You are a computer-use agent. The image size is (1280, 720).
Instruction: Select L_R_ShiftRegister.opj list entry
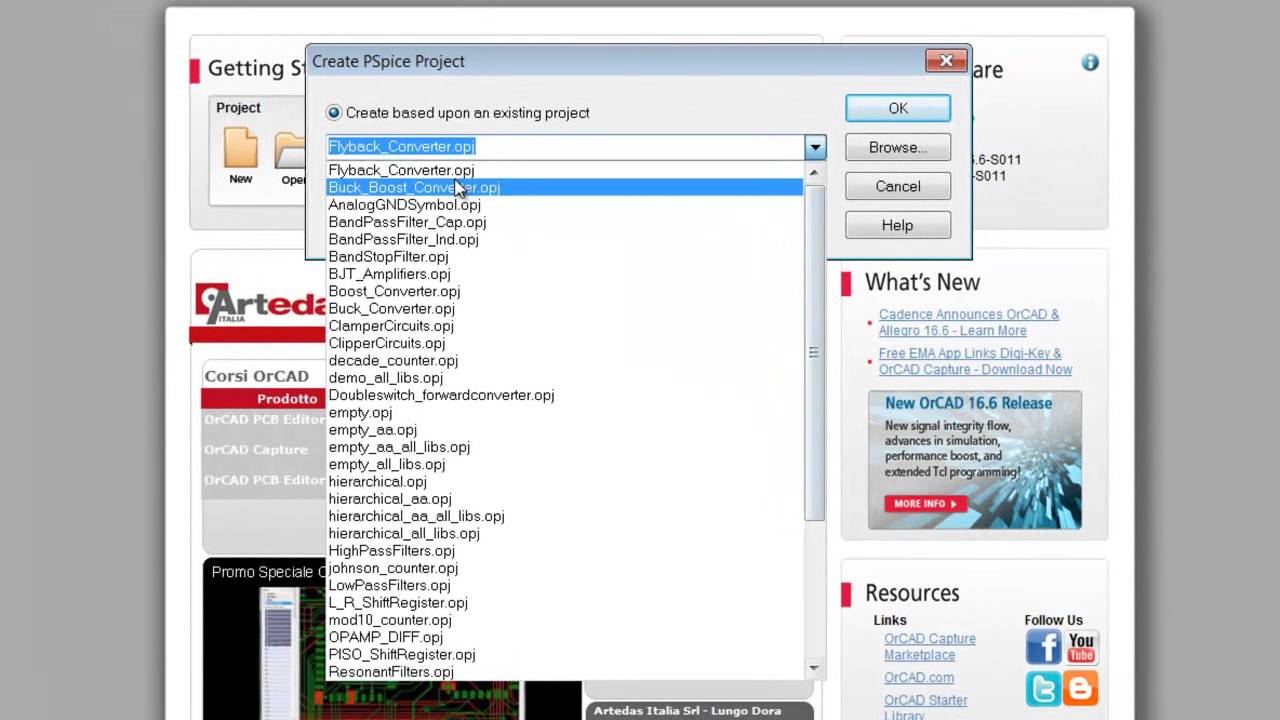pyautogui.click(x=565, y=603)
